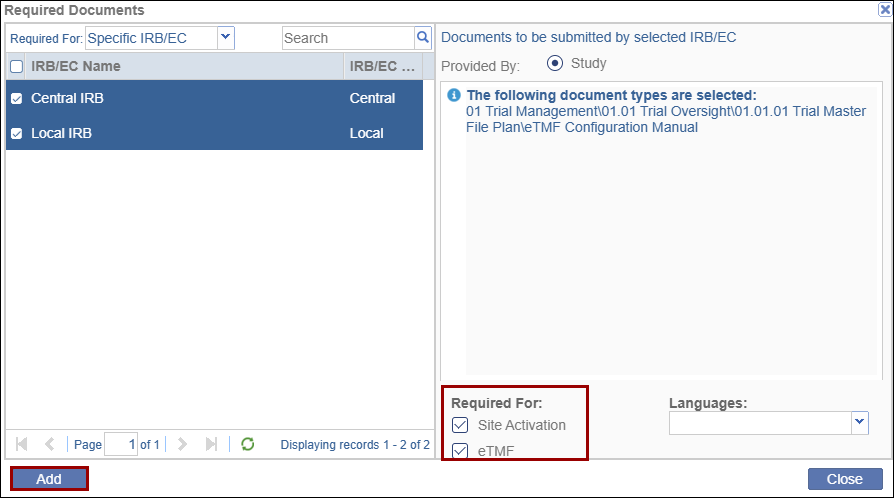This screenshot has height=498, width=894.
Task: Go to next page of records
Action: [x=183, y=444]
